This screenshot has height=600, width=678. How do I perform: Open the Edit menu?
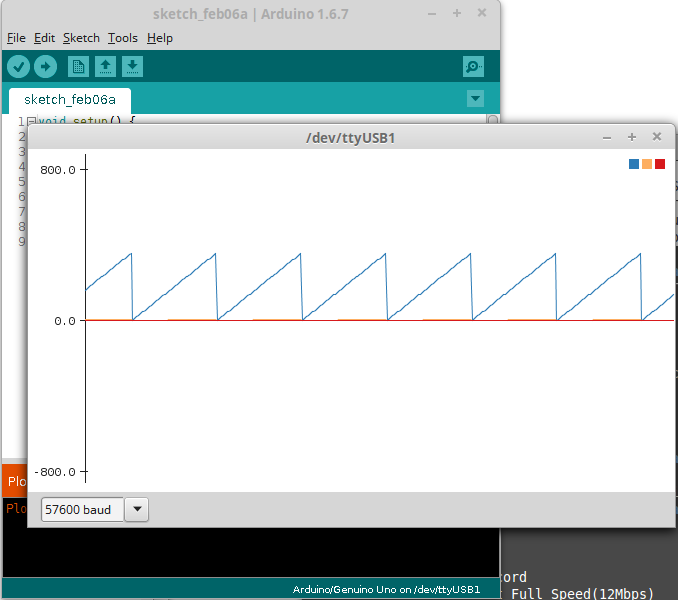tap(44, 38)
